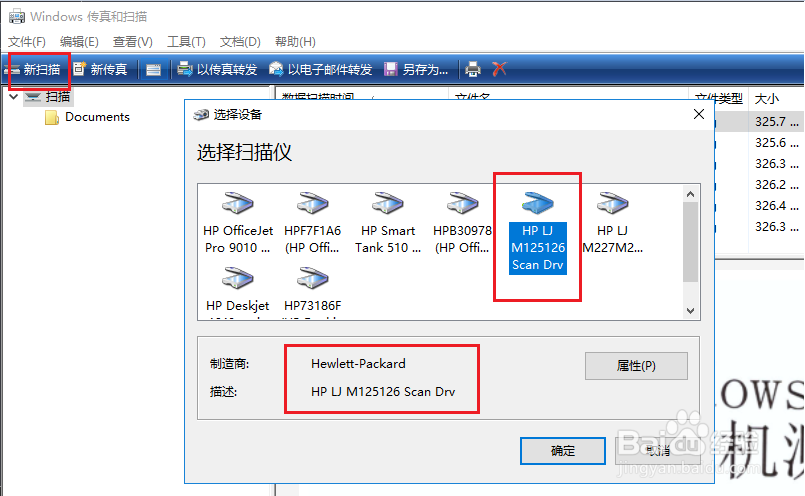Click the 325.6 size row in list

(776, 143)
